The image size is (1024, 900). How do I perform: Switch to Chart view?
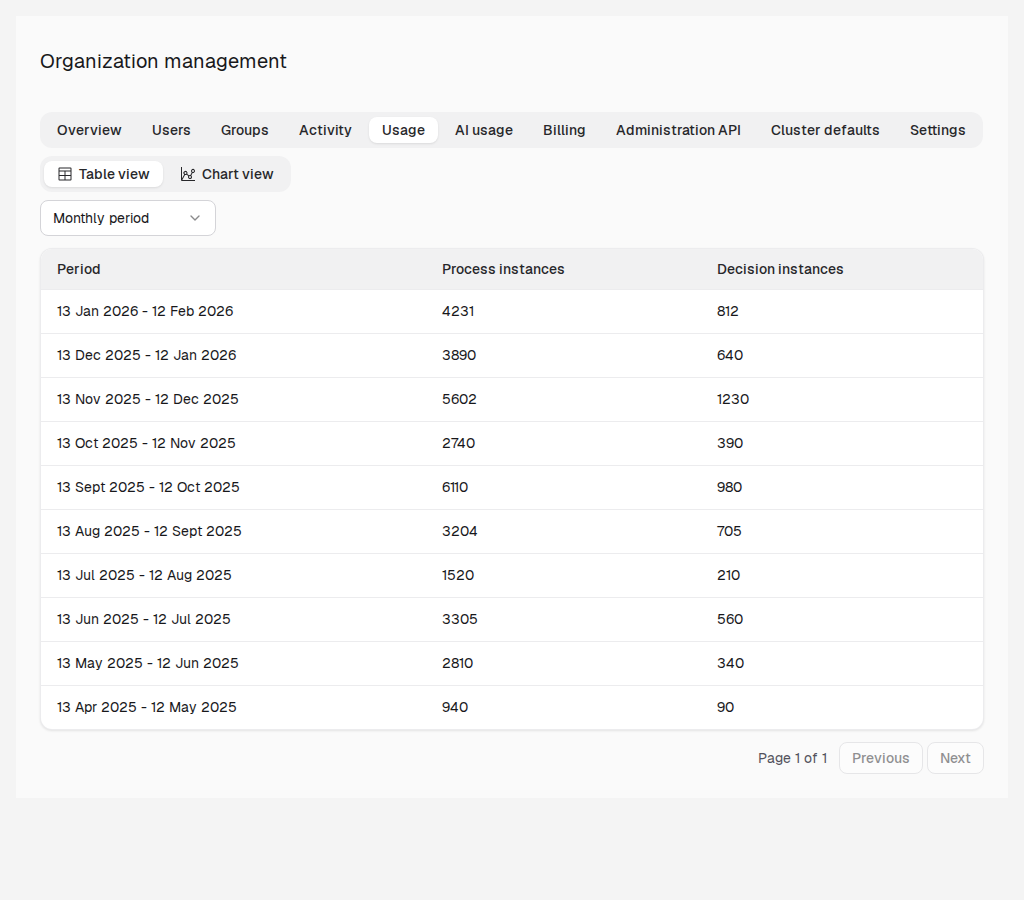click(x=227, y=174)
